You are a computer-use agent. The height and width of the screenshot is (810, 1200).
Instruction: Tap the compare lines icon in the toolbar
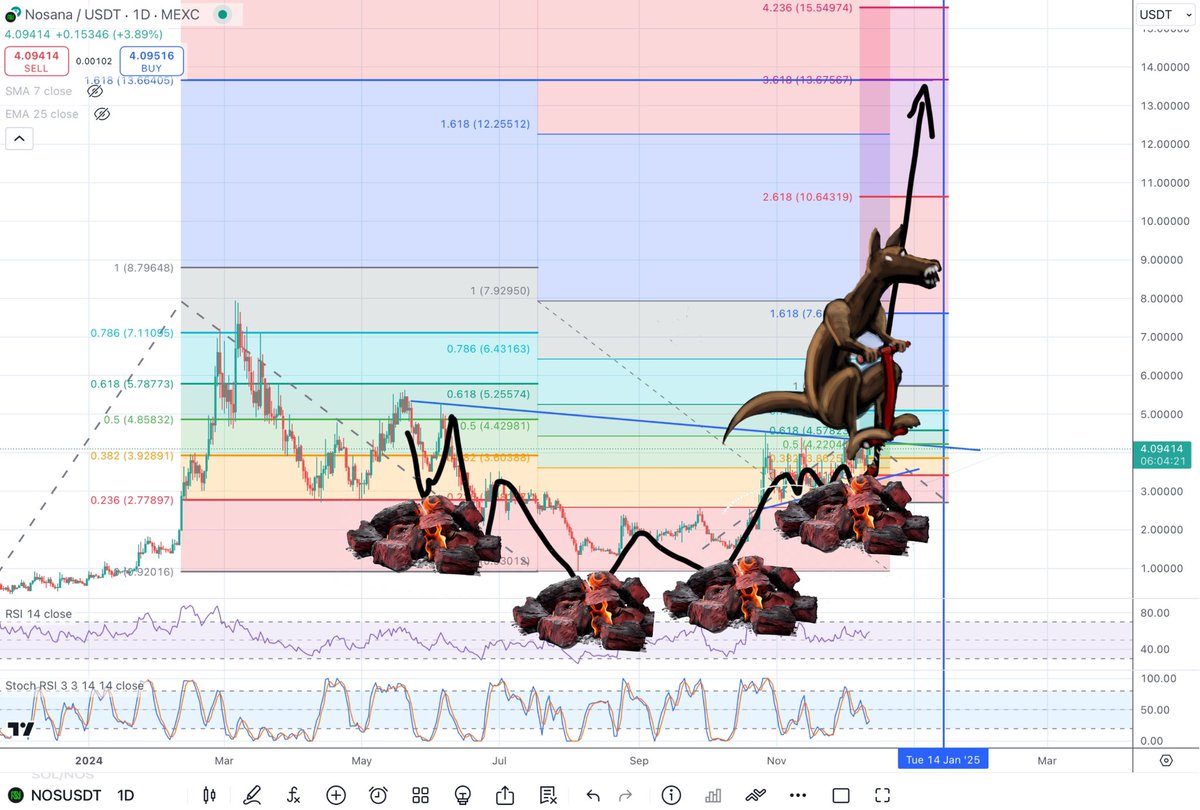pos(756,796)
